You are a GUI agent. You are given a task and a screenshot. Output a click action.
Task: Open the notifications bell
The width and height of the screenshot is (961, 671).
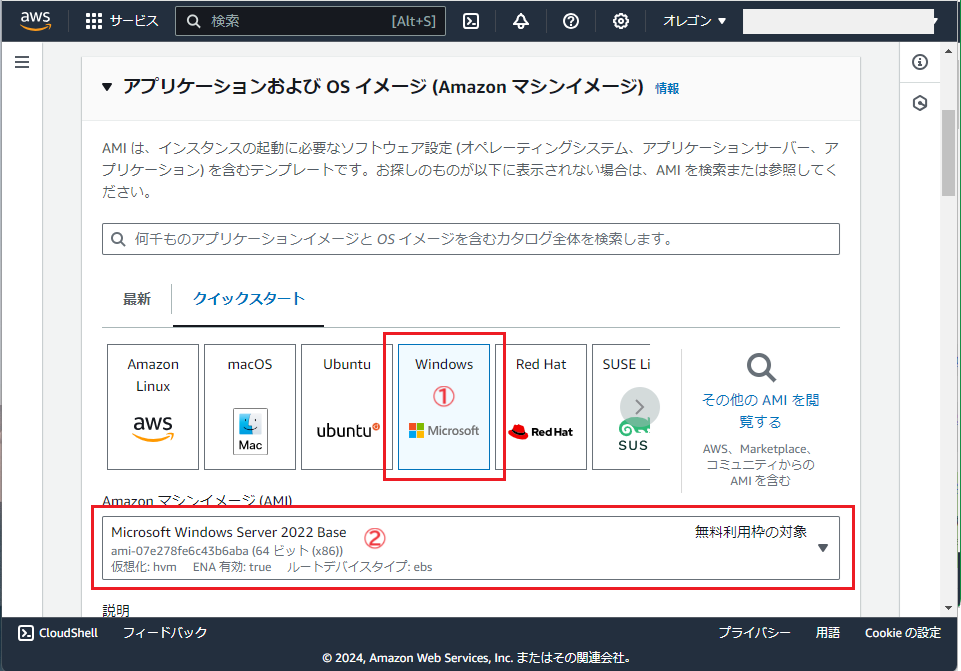tap(521, 21)
